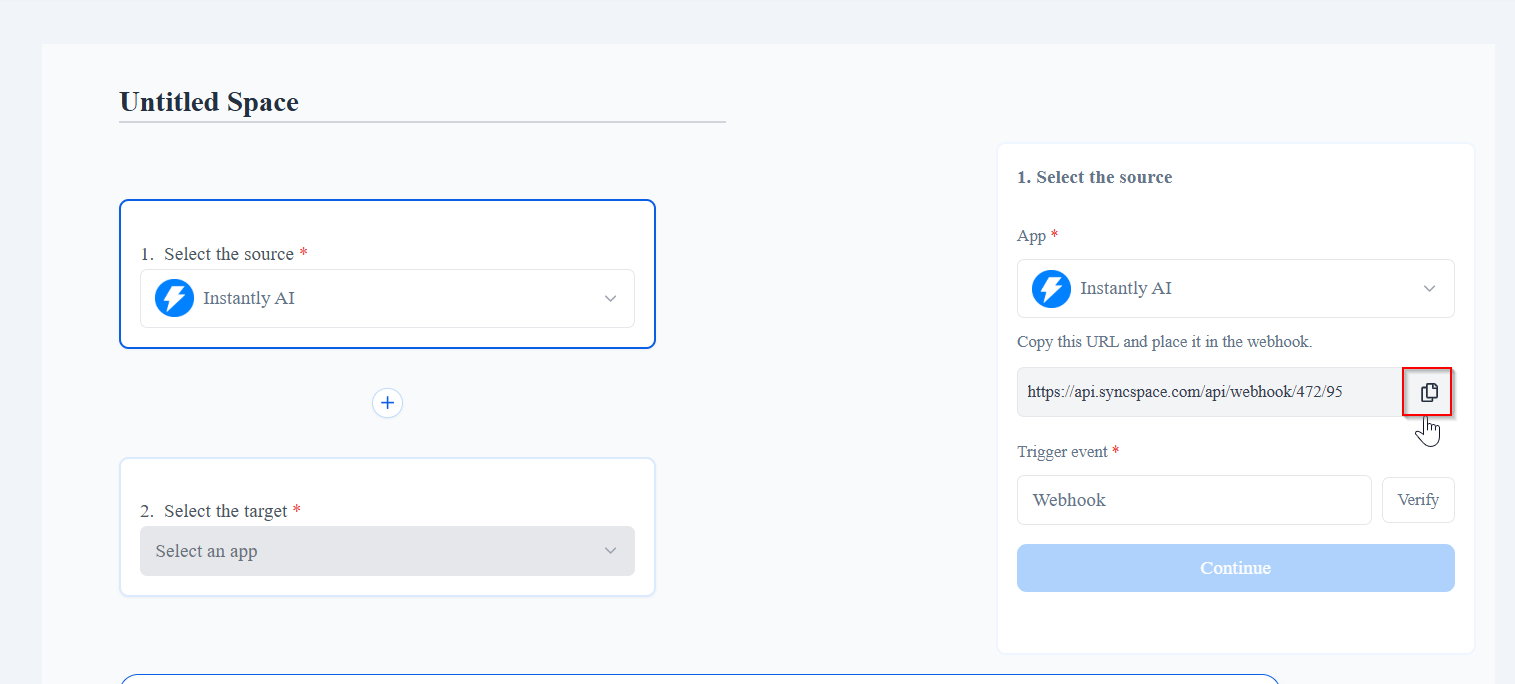Click the Instantly AI logo in App field

point(1051,289)
